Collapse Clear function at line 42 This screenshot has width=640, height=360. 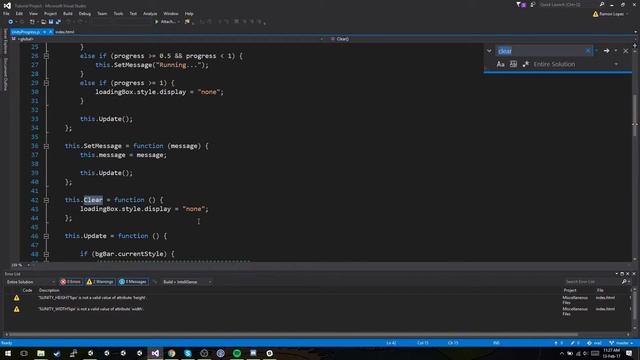[x=46, y=200]
